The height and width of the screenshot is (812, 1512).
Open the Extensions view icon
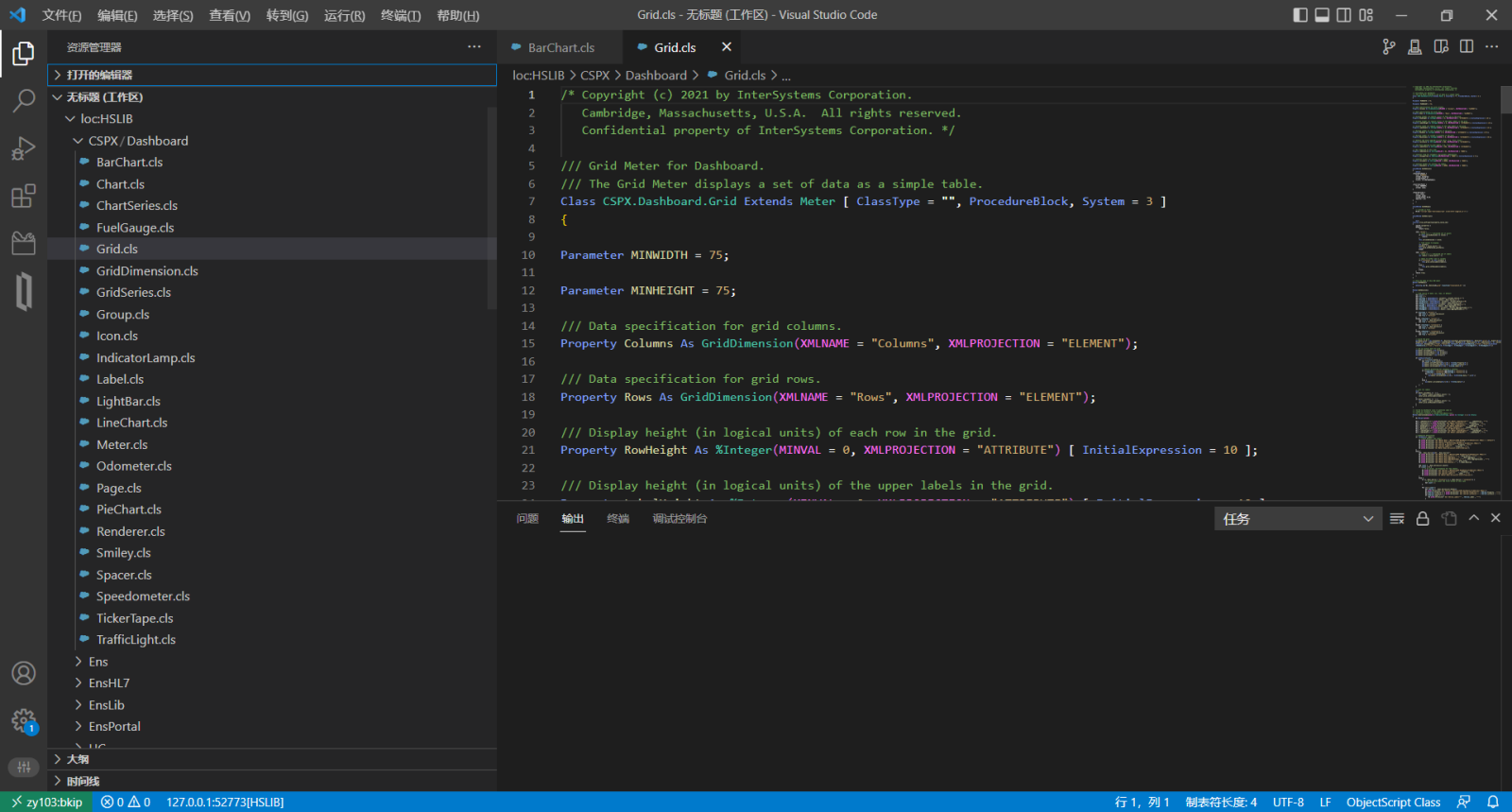click(x=24, y=197)
